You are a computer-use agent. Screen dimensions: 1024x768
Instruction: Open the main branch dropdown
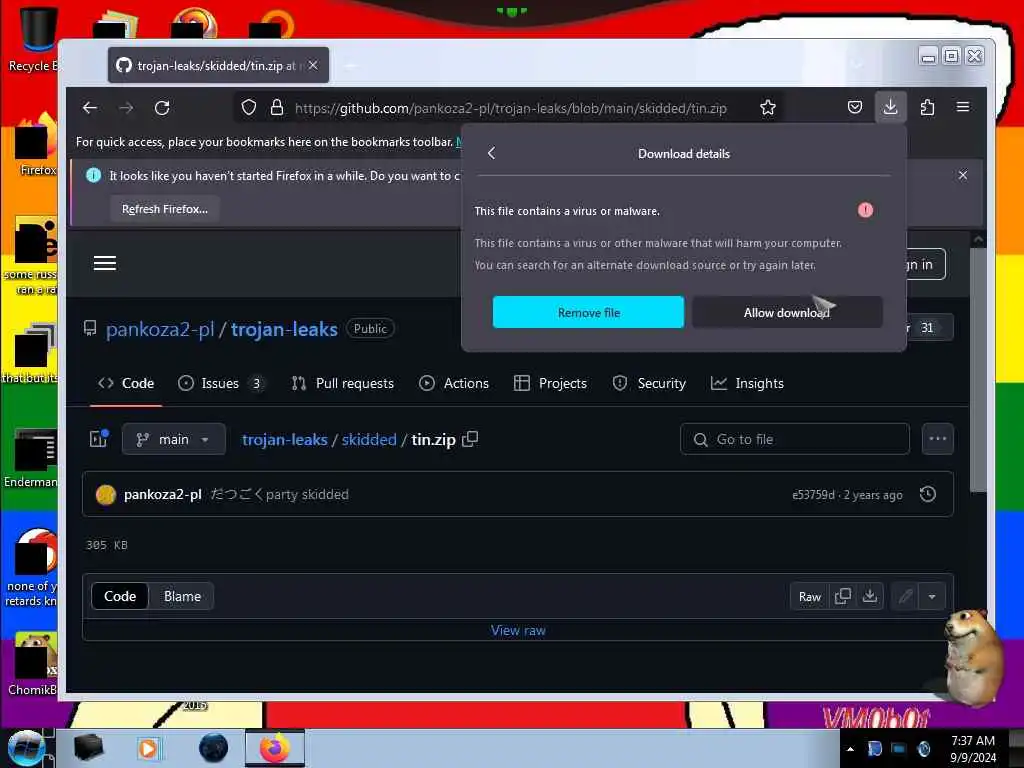pyautogui.click(x=174, y=439)
